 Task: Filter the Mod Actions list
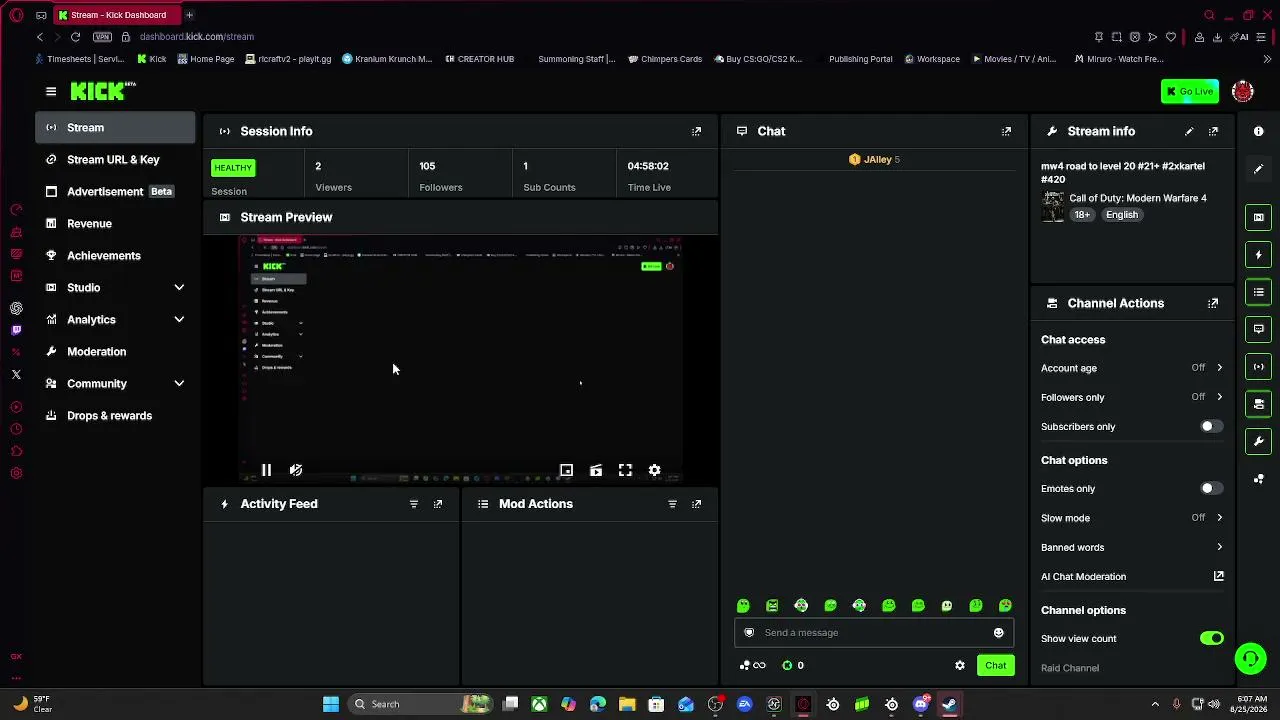[673, 504]
